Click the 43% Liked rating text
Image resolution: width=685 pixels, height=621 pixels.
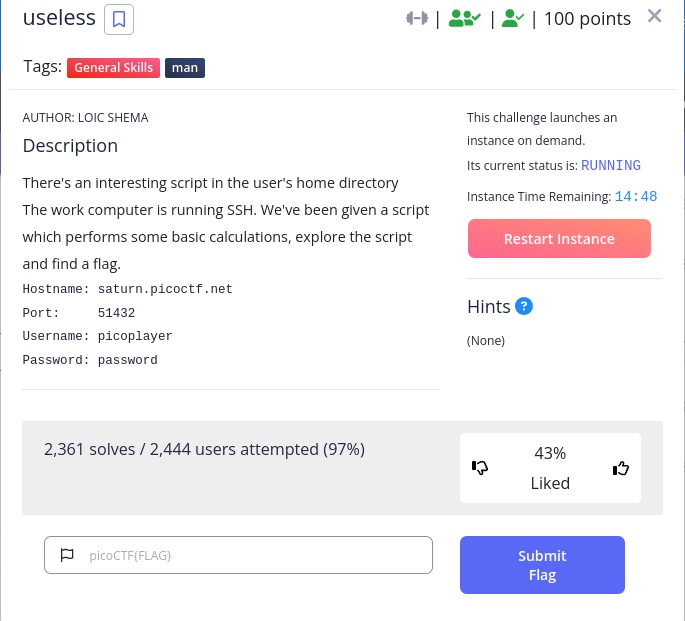tap(550, 468)
